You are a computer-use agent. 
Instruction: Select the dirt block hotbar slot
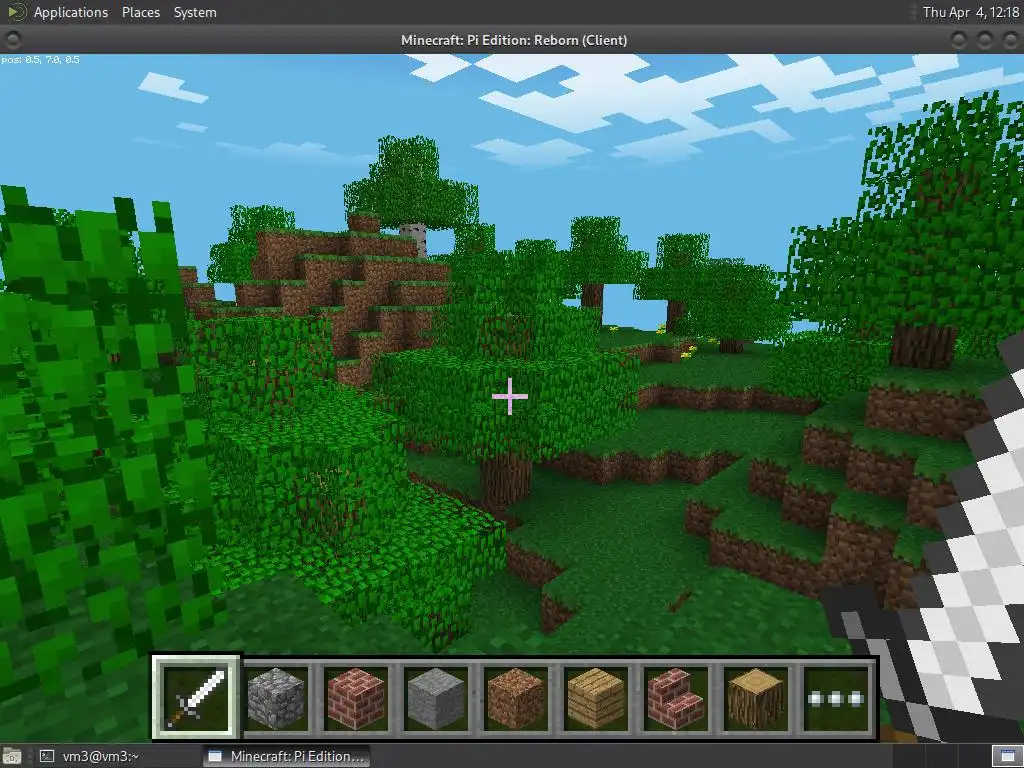pos(515,697)
